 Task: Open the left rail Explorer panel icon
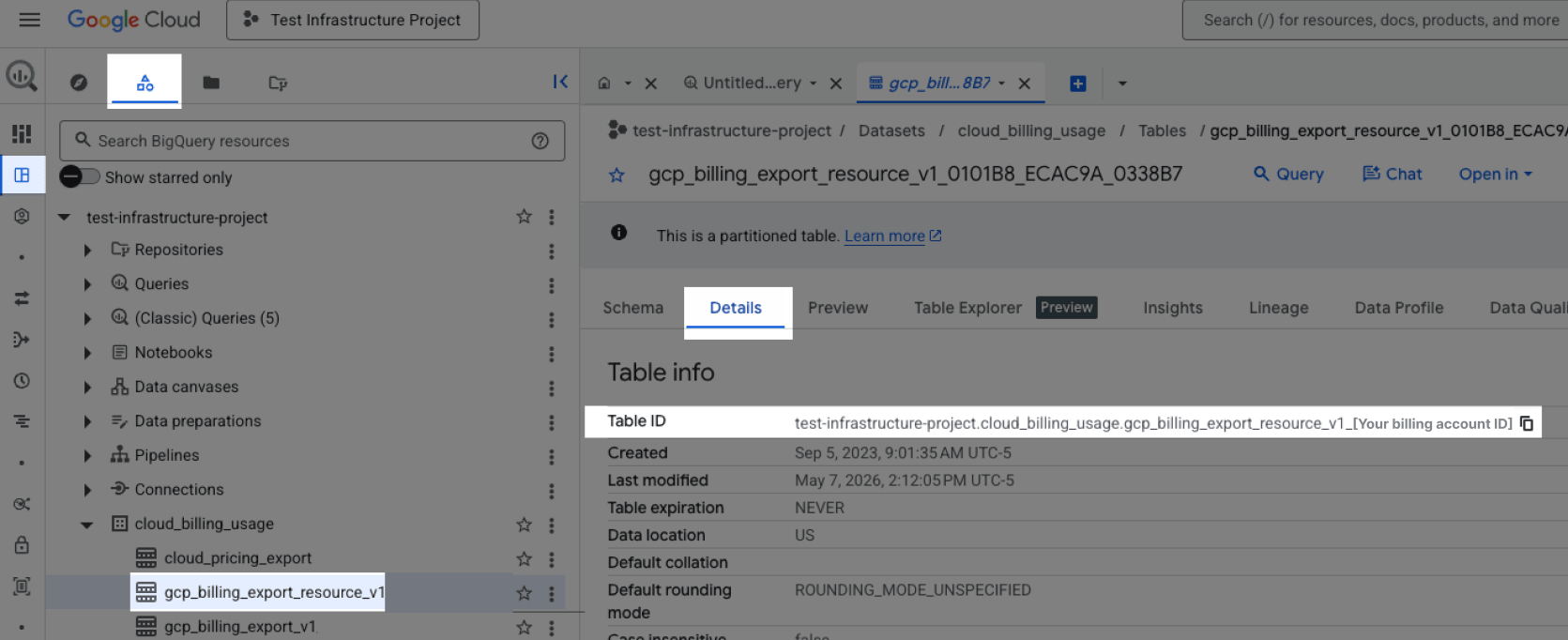coord(22,175)
